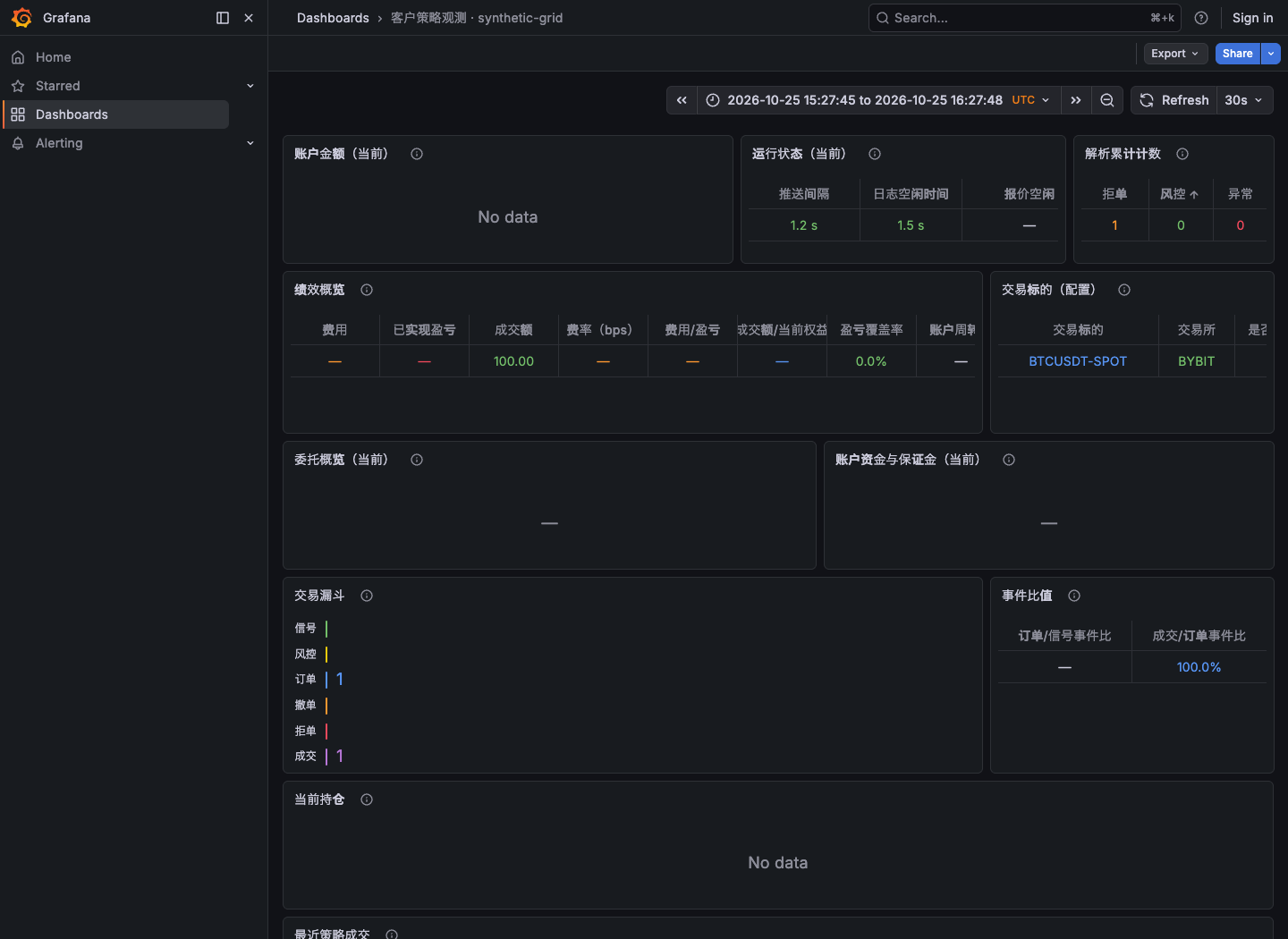Click the 推送间隔 value 1.2 s

804,225
